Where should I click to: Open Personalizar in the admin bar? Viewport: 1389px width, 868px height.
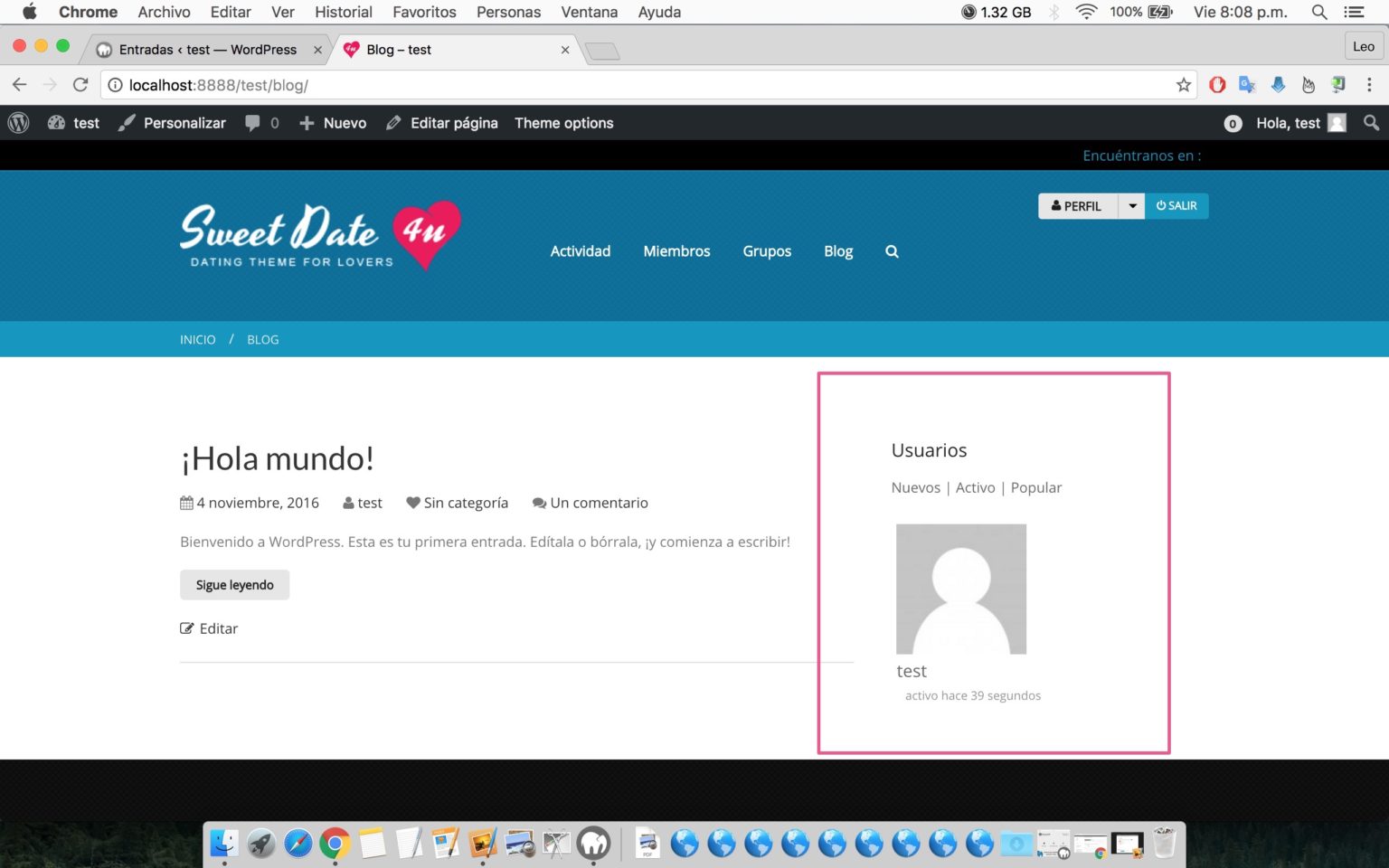pyautogui.click(x=172, y=123)
